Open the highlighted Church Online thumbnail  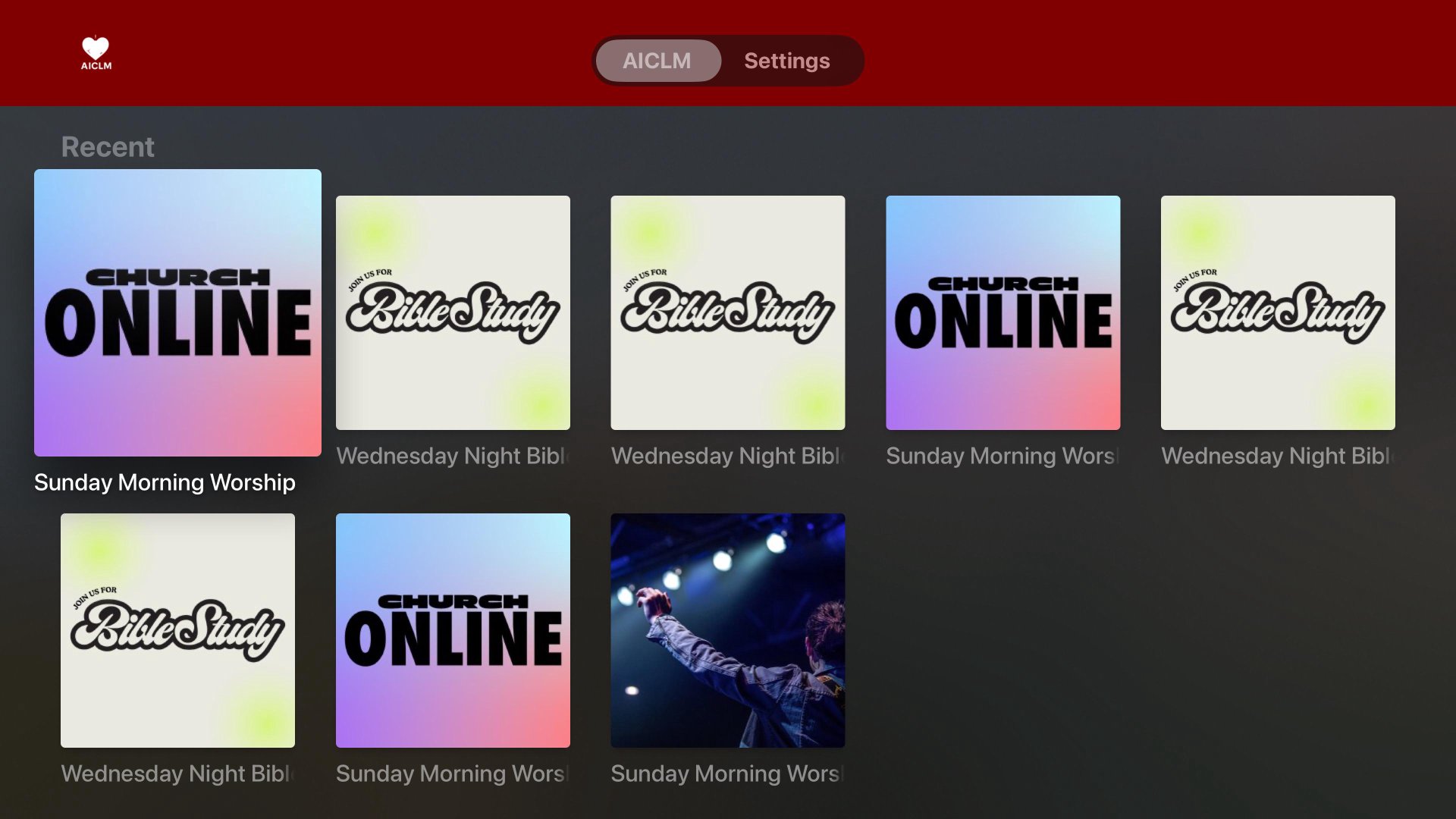[x=177, y=312]
